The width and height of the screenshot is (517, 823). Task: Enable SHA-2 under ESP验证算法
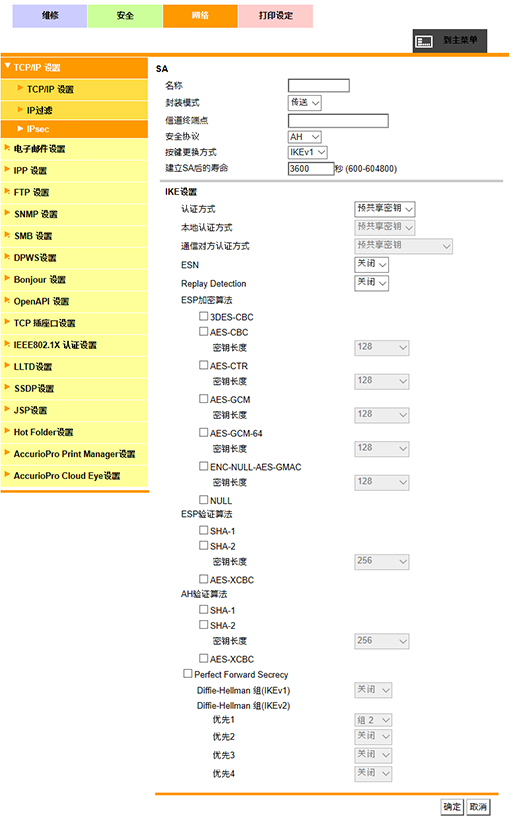point(204,545)
